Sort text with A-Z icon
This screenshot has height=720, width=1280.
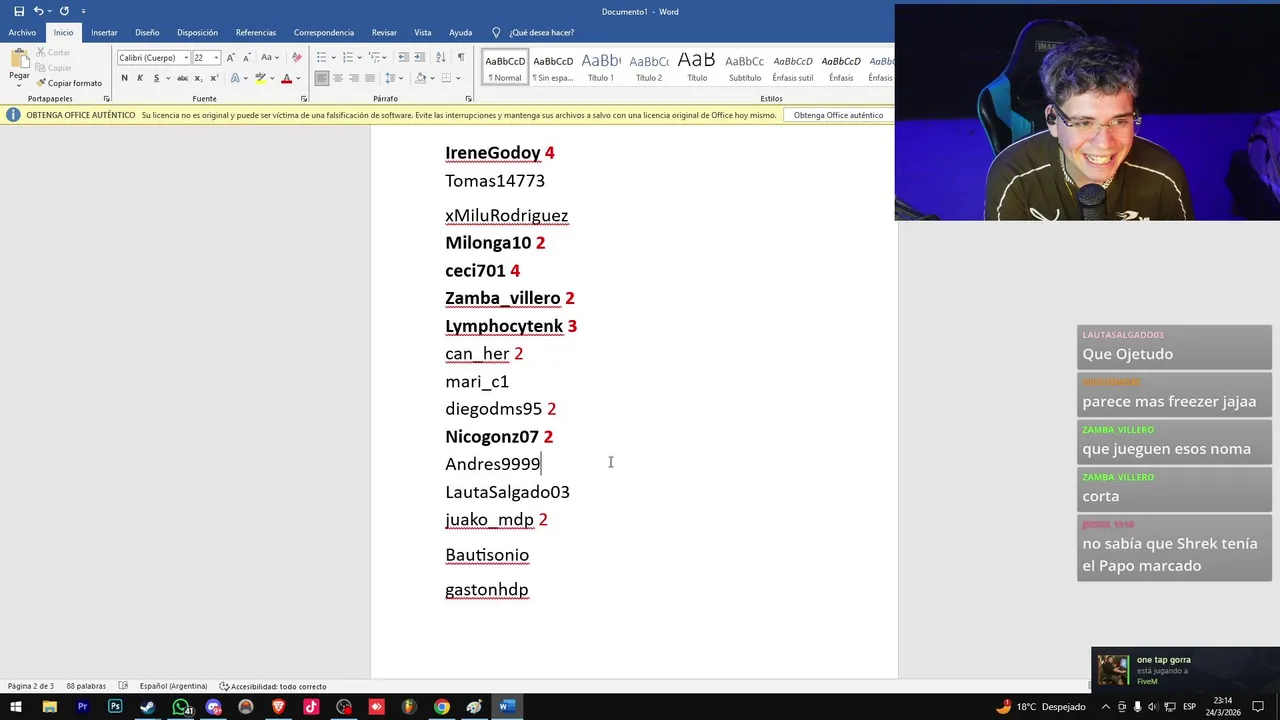tap(441, 58)
